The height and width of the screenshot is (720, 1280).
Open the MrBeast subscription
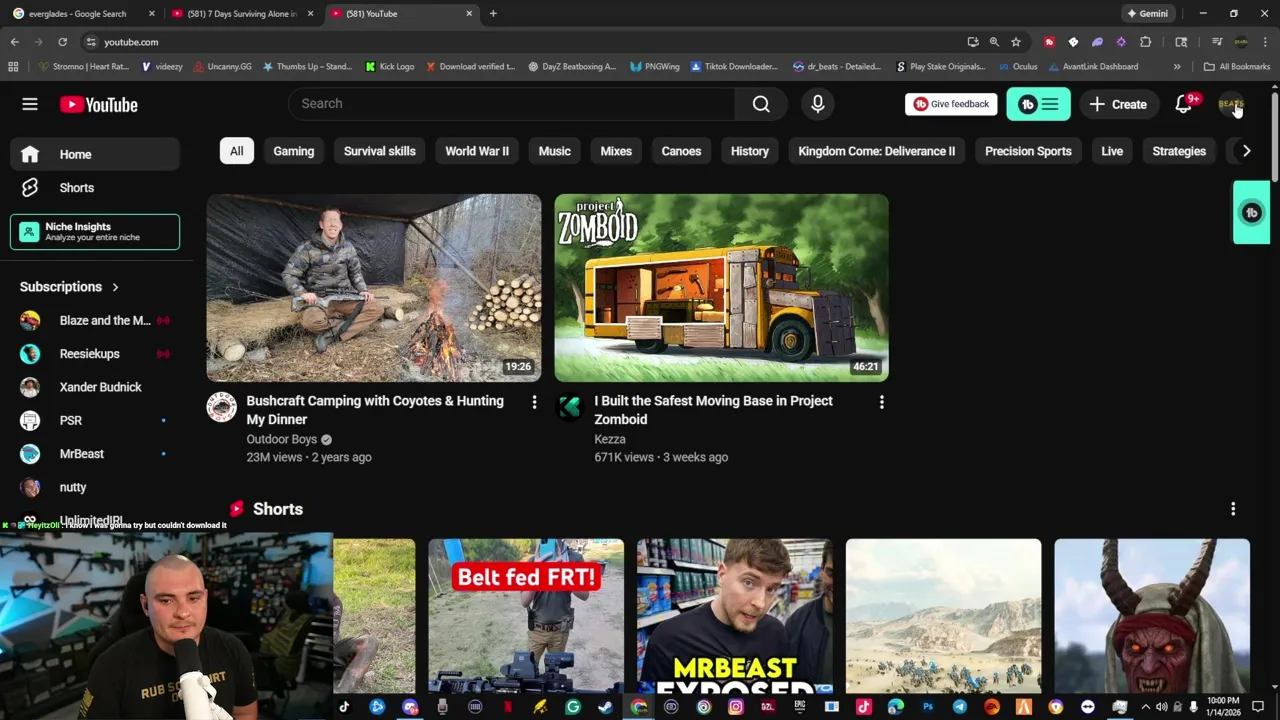95,454
